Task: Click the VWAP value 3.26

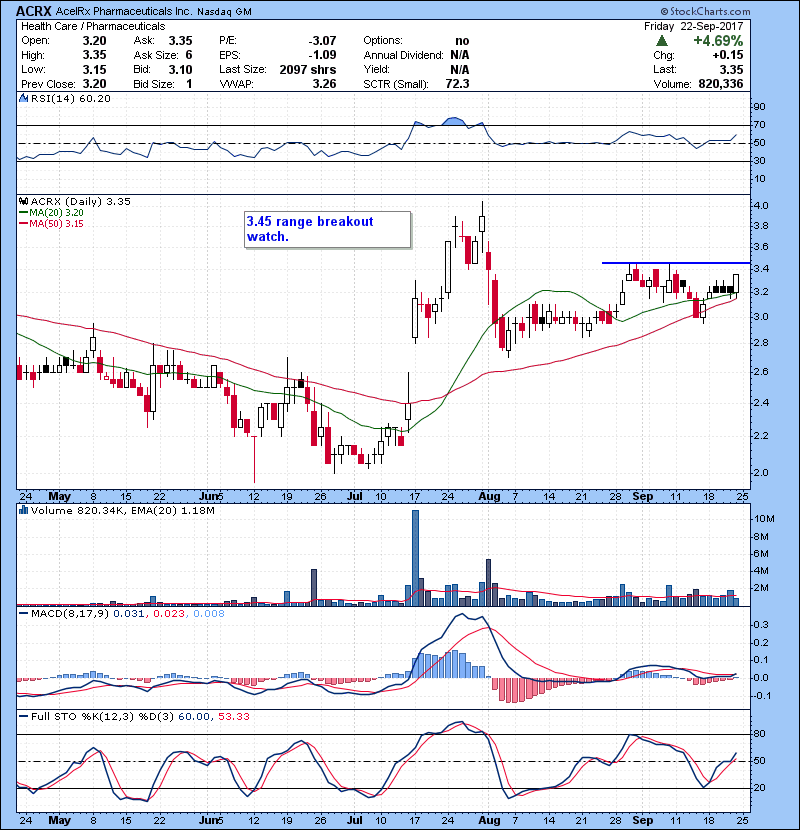Action: coord(325,84)
